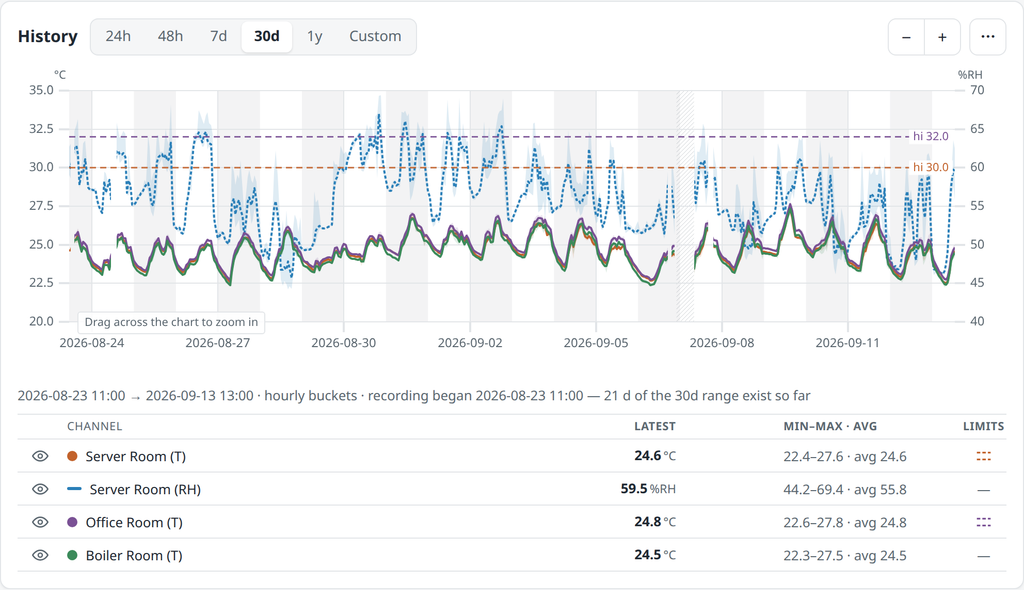Toggle visibility of Server Room (RH) channel
The image size is (1024, 590).
click(40, 489)
